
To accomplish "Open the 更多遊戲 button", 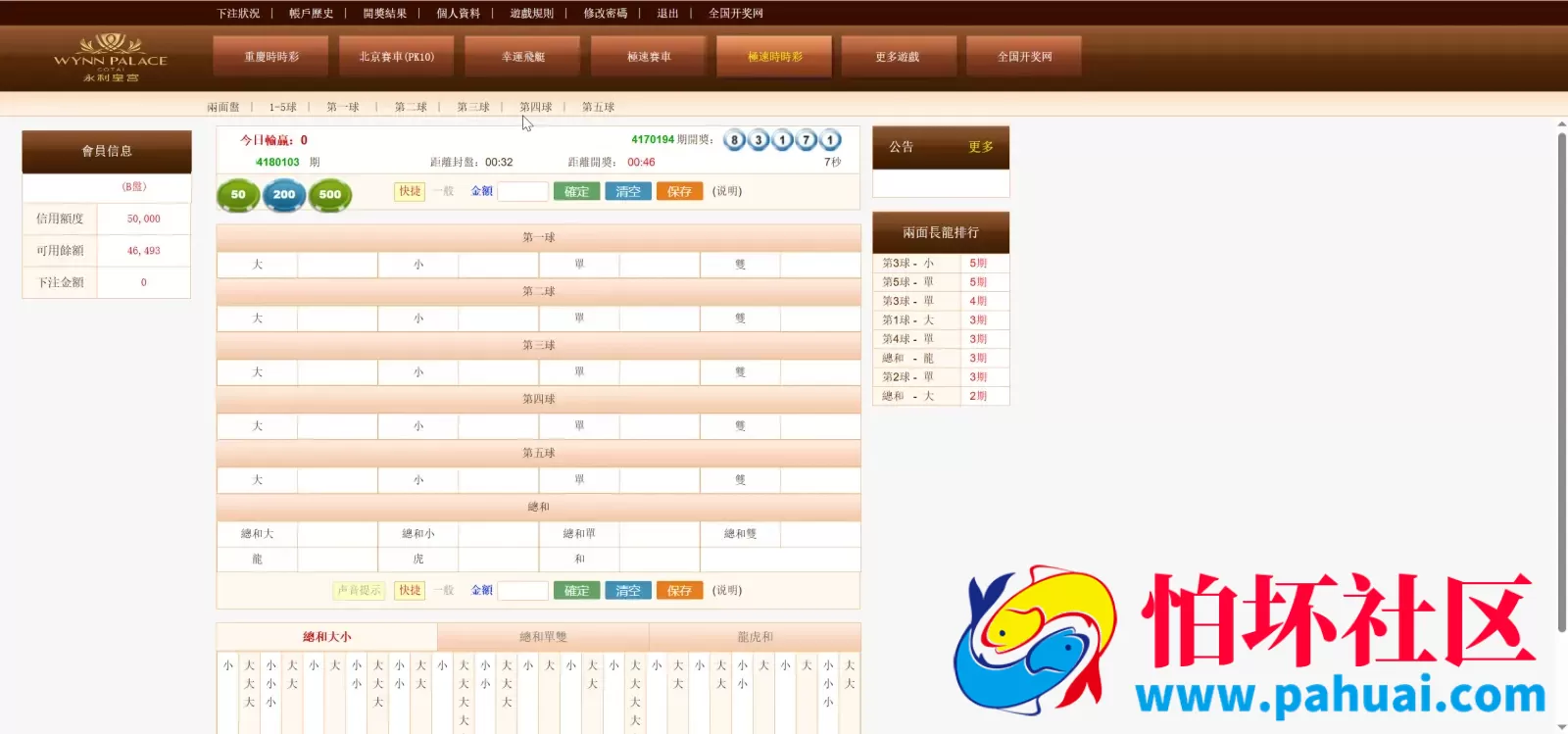I will (x=898, y=57).
